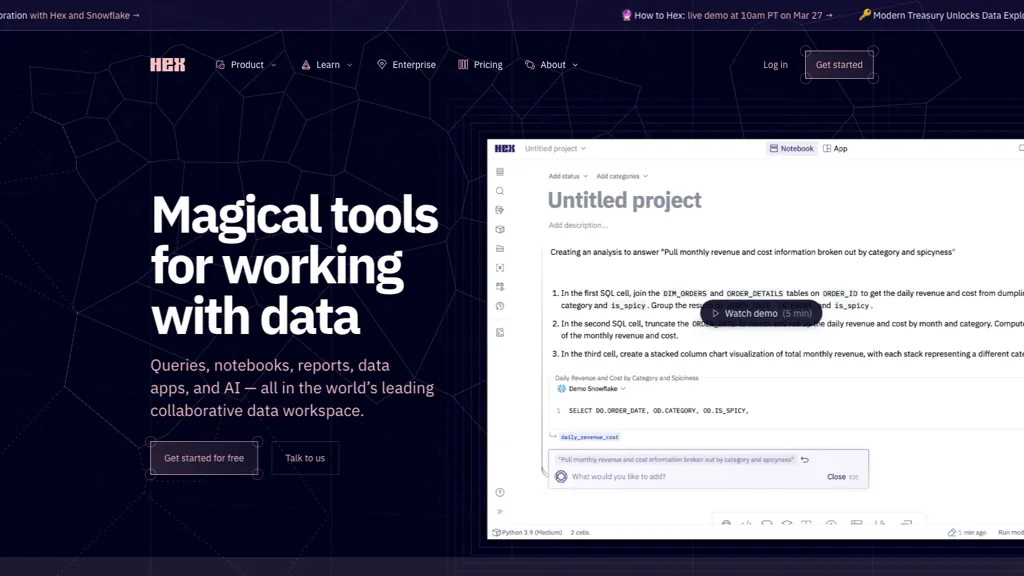Click the Get started for free button

[204, 458]
